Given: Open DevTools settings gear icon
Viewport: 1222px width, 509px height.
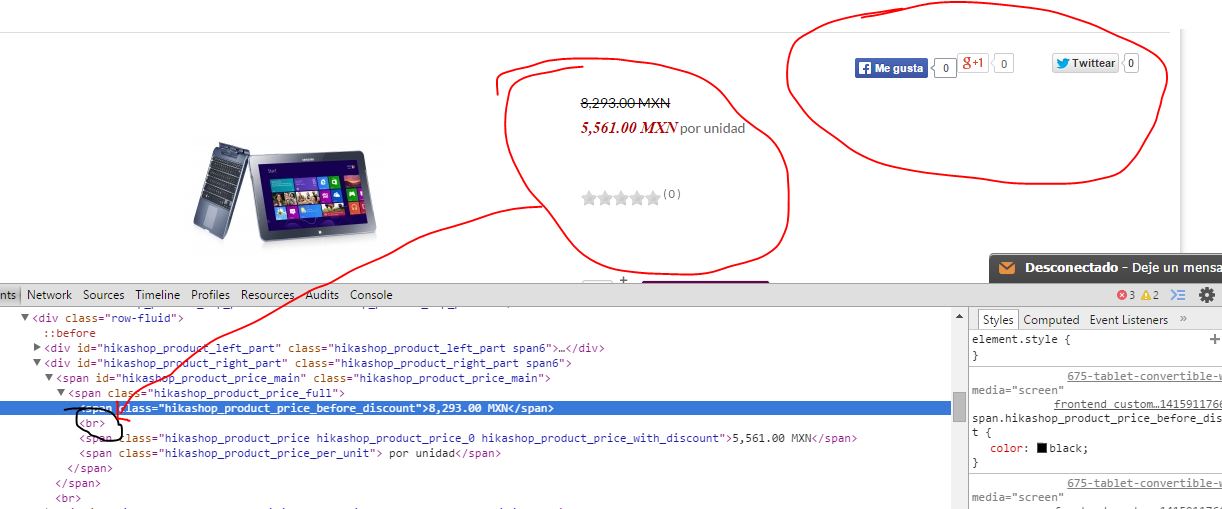Looking at the screenshot, I should click(1207, 295).
